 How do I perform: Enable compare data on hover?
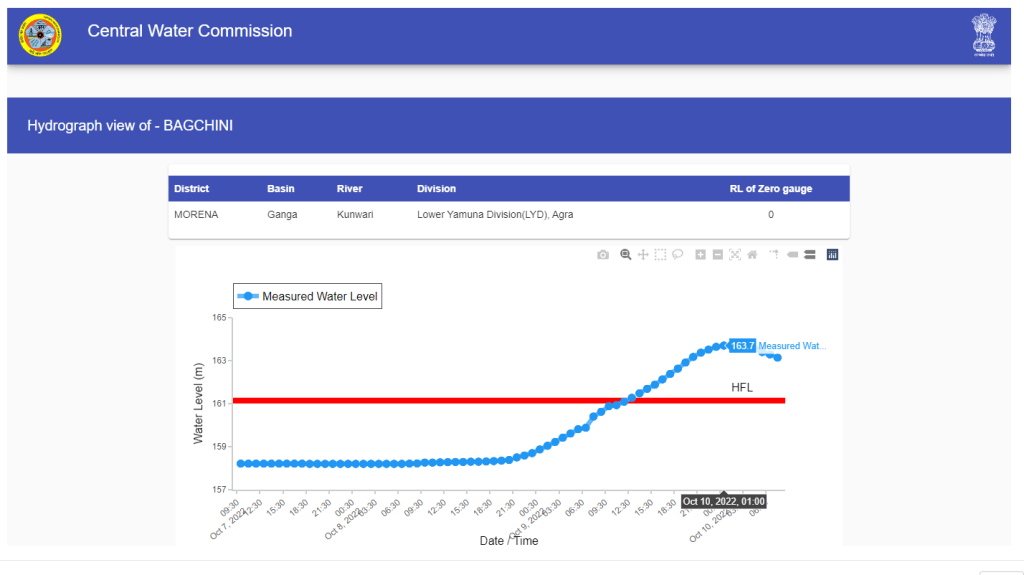pos(810,255)
